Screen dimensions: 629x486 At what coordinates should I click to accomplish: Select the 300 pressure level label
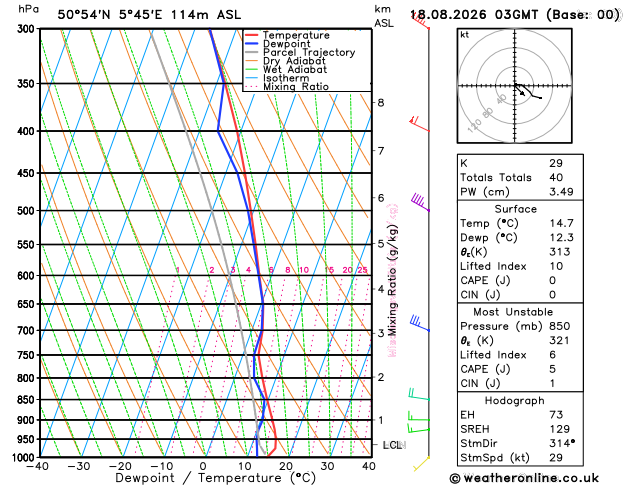pos(28,29)
